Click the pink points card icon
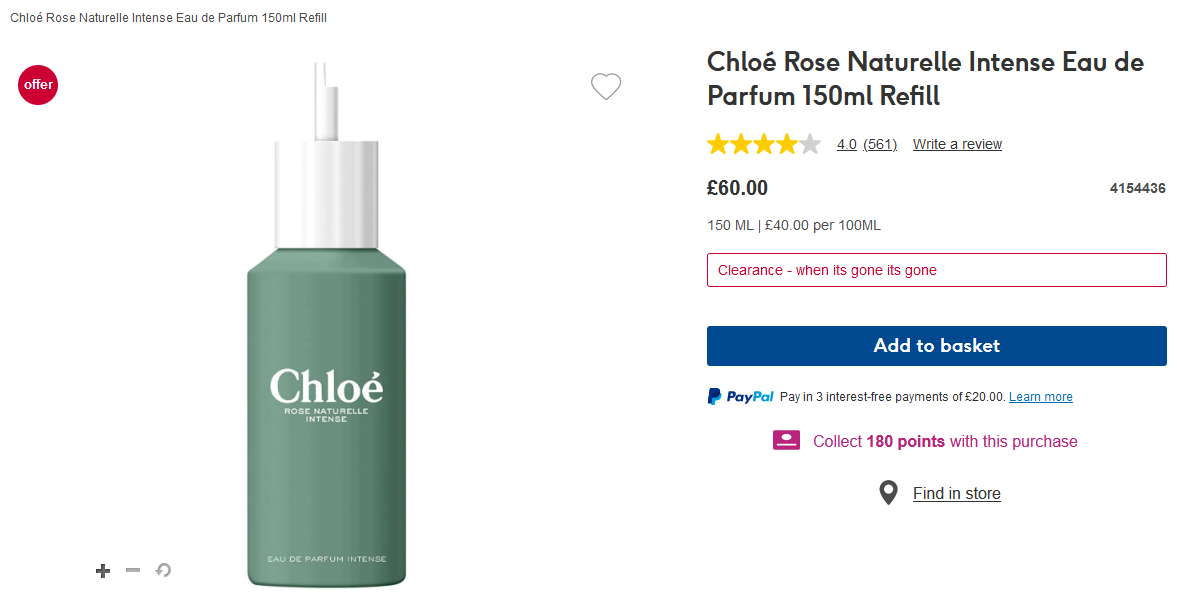Viewport: 1177px width, 598px height. pos(786,441)
